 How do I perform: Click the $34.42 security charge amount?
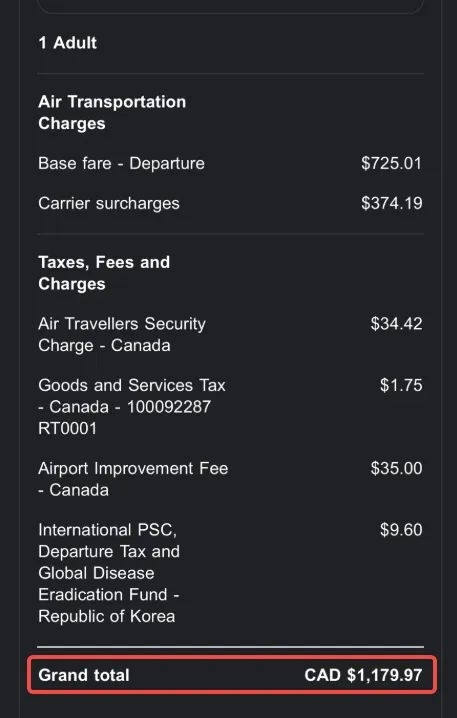click(x=396, y=324)
